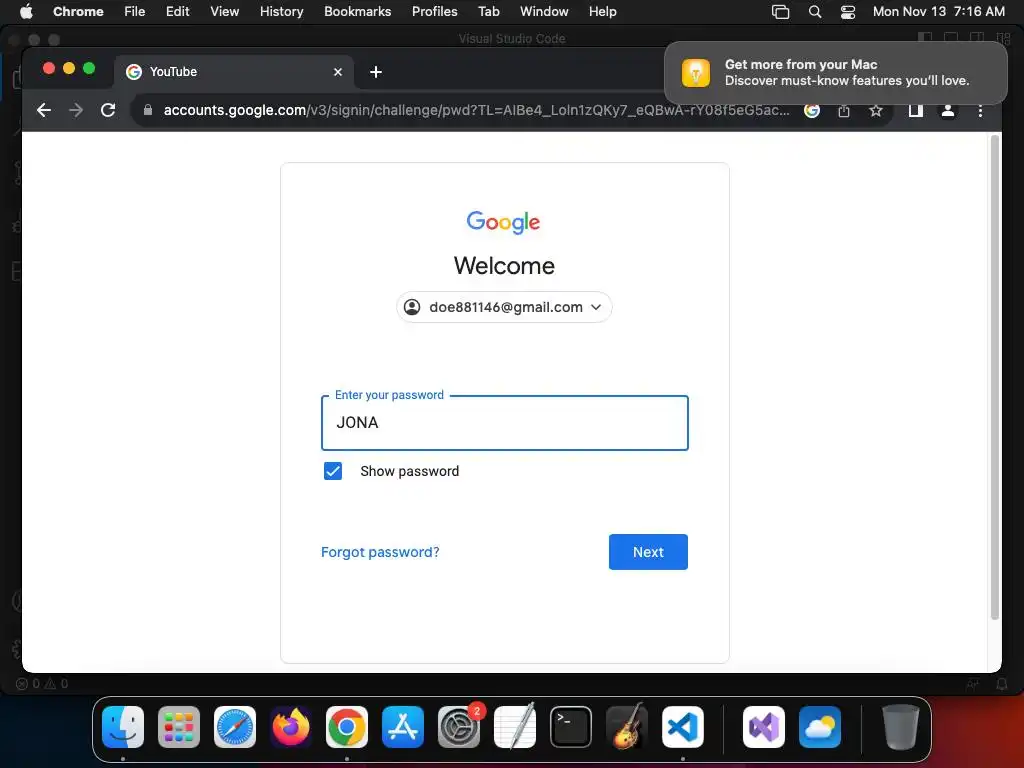The width and height of the screenshot is (1024, 768).
Task: Open Safari from the Dock
Action: click(235, 727)
